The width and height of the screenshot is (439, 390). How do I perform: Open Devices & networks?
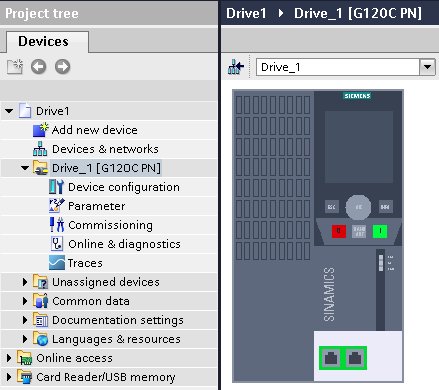pos(105,149)
